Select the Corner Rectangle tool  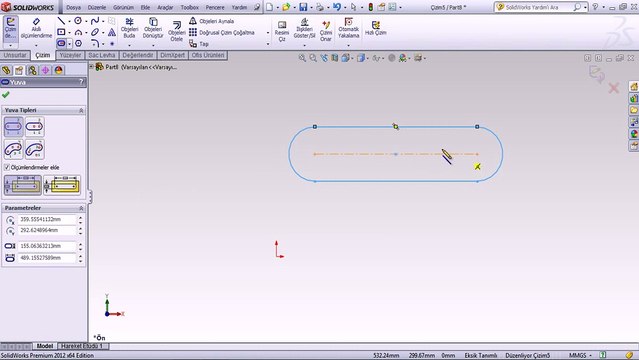[x=61, y=32]
